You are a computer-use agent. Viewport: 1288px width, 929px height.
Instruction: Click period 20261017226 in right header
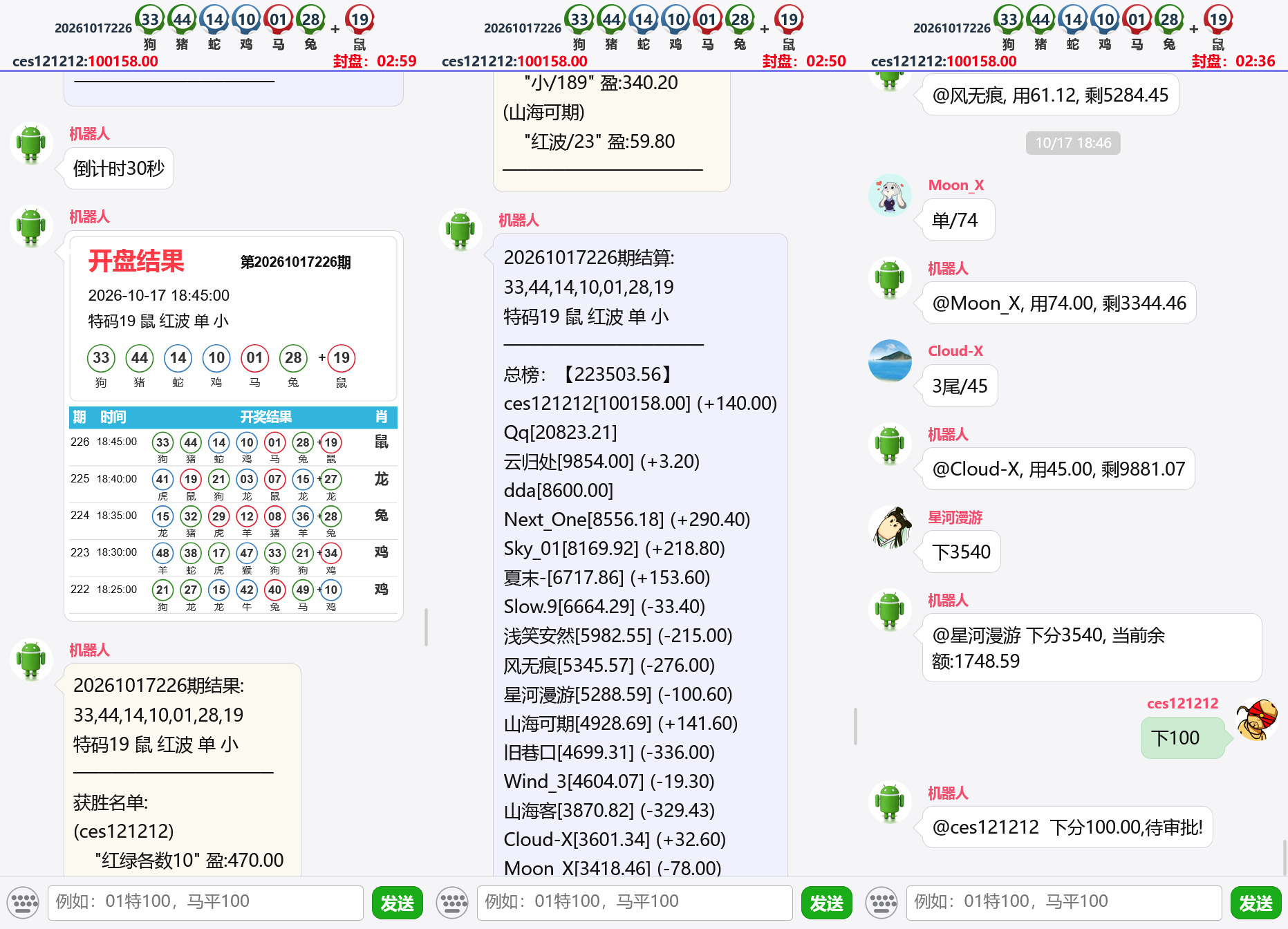click(952, 28)
